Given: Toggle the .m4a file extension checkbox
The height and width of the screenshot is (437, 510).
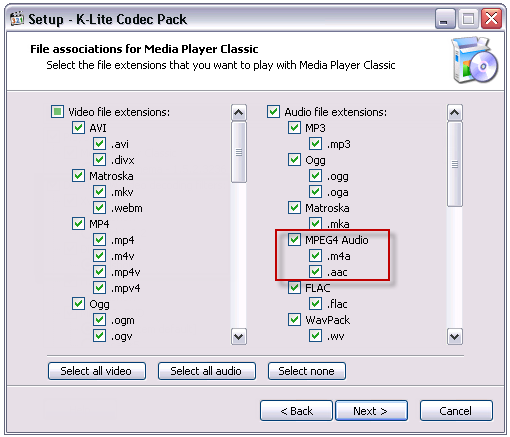Looking at the screenshot, I should pos(315,256).
